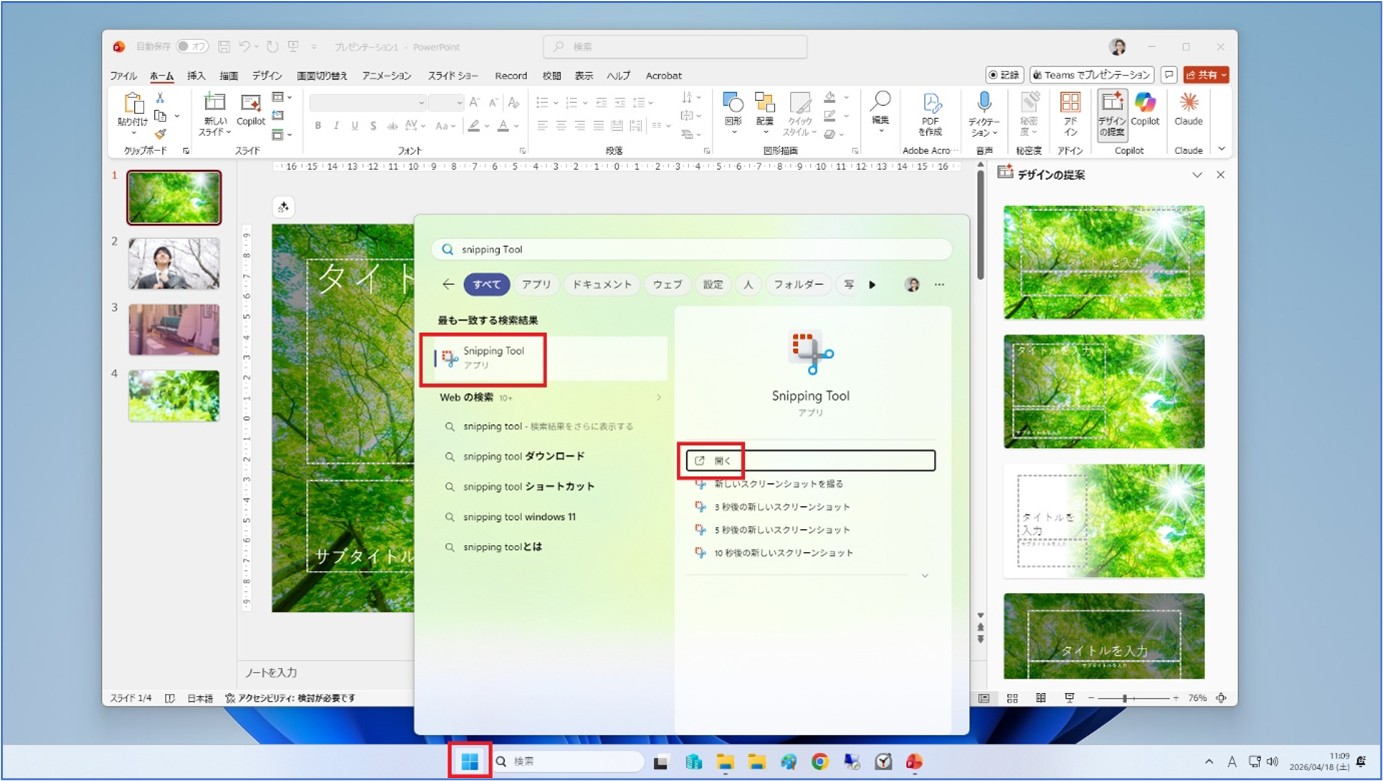Viewport: 1383px width, 781px height.
Task: Click the 共有 share button
Action: 1206,75
